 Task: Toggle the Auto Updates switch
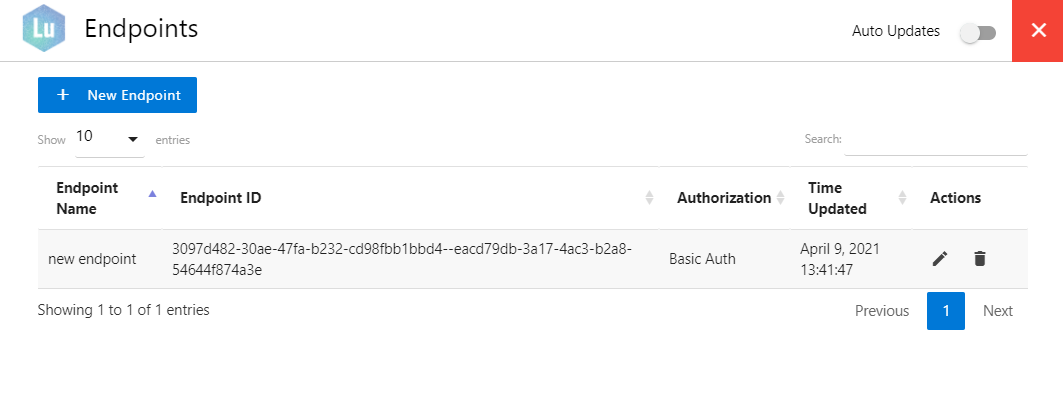coord(977,33)
